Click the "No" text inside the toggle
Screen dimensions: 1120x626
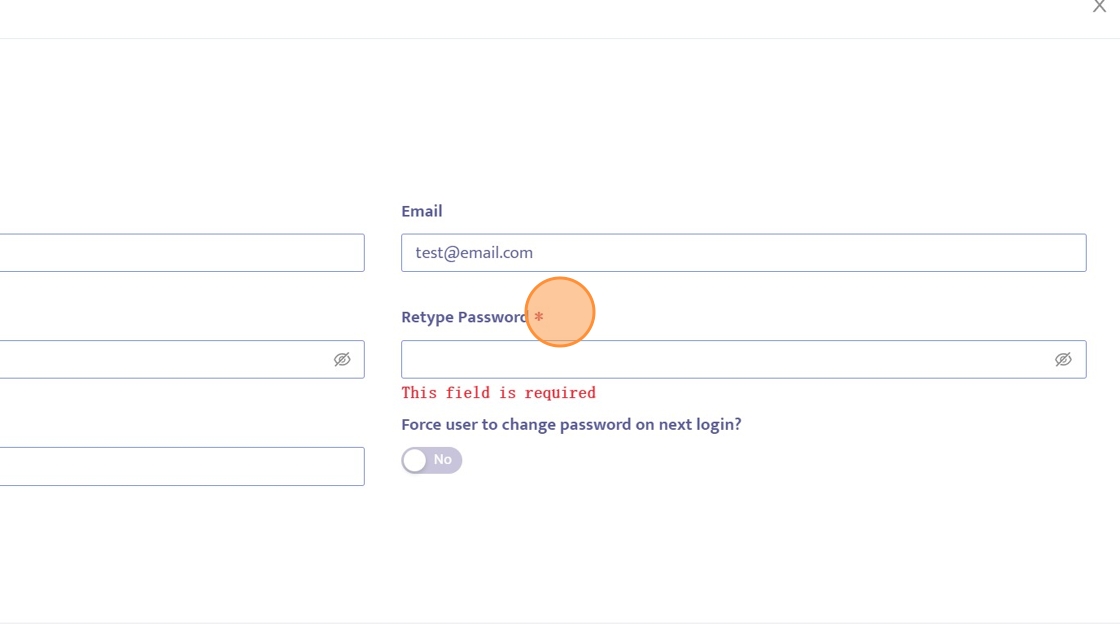(x=443, y=460)
